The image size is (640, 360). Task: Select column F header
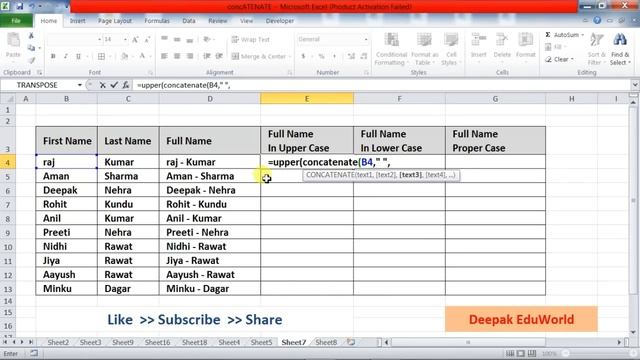pyautogui.click(x=399, y=98)
